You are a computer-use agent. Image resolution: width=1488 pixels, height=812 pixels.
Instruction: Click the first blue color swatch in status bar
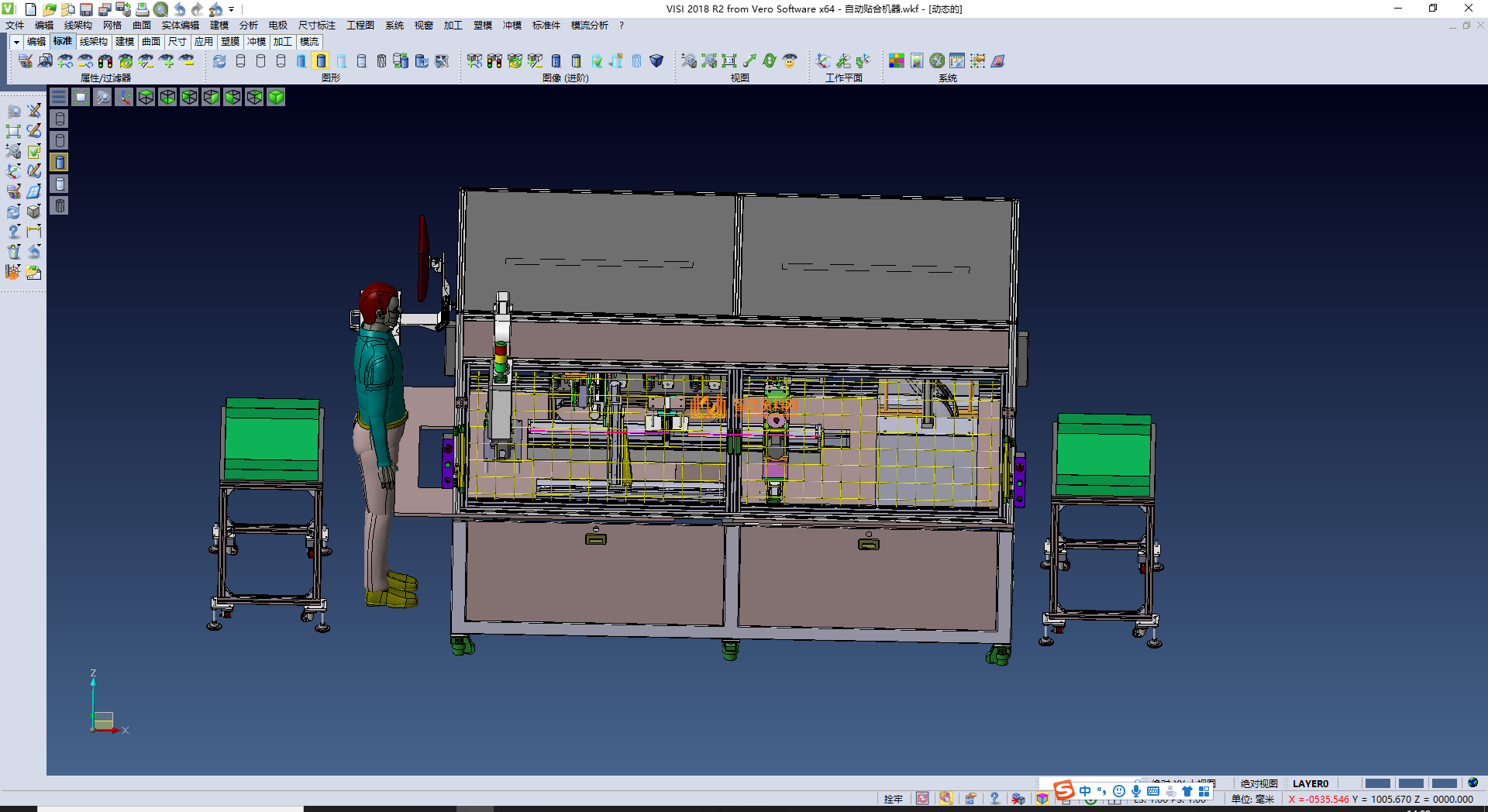pos(1377,783)
